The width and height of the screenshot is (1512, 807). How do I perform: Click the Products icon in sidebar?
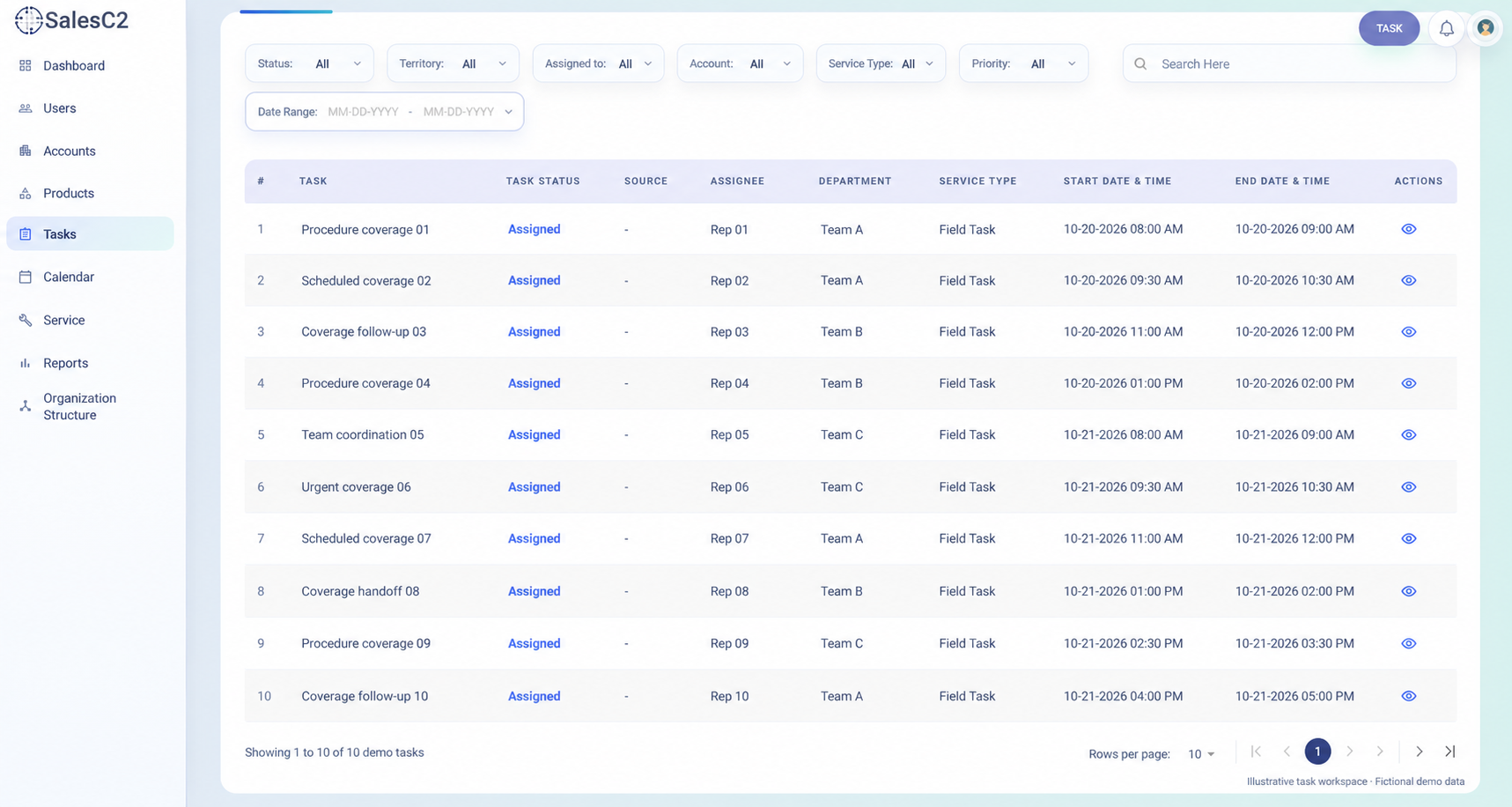pos(26,193)
